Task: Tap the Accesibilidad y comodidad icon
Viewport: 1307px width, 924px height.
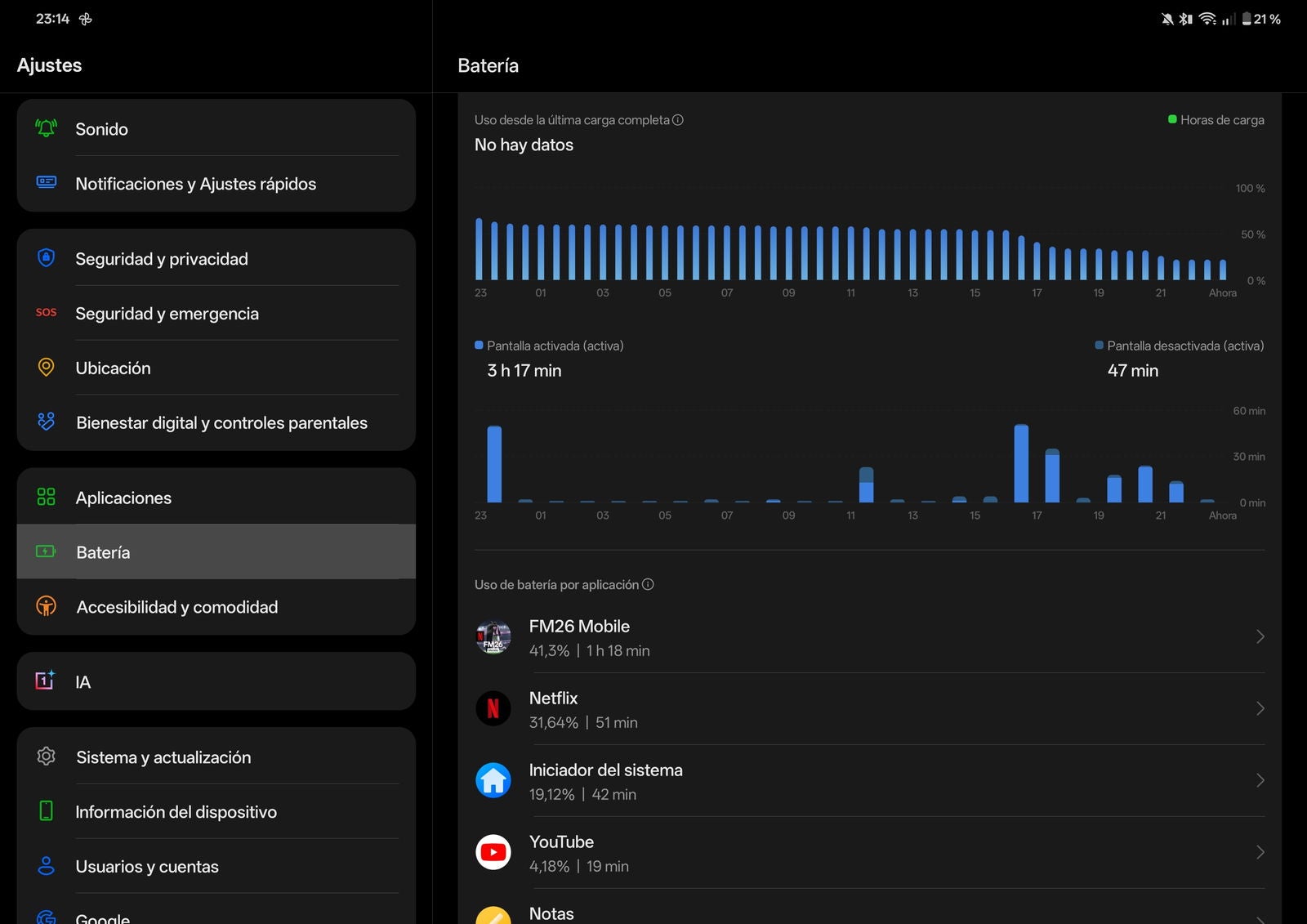Action: [47, 606]
